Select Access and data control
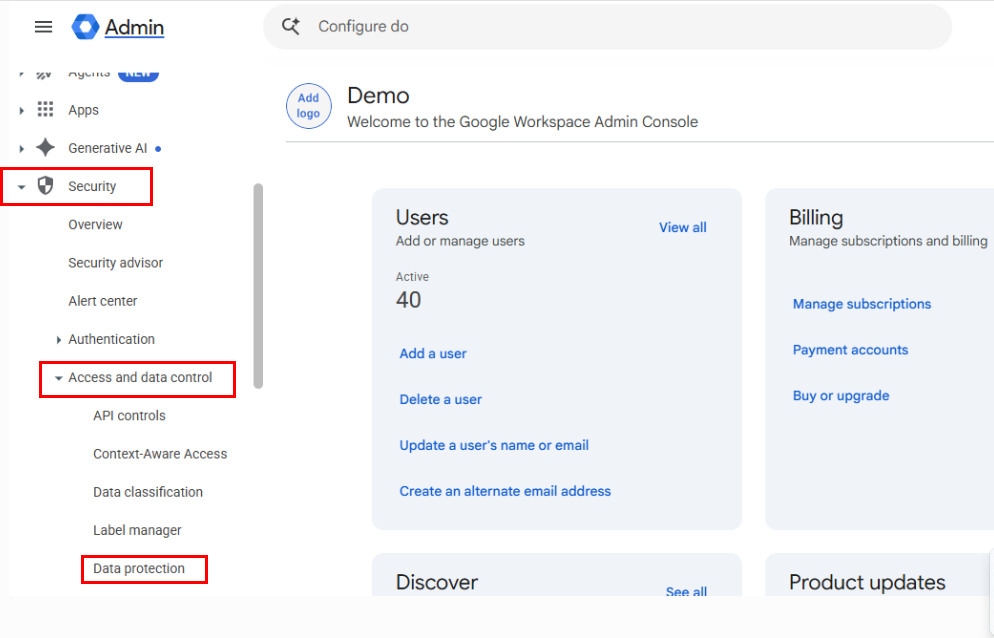The width and height of the screenshot is (994, 638). (x=140, y=377)
